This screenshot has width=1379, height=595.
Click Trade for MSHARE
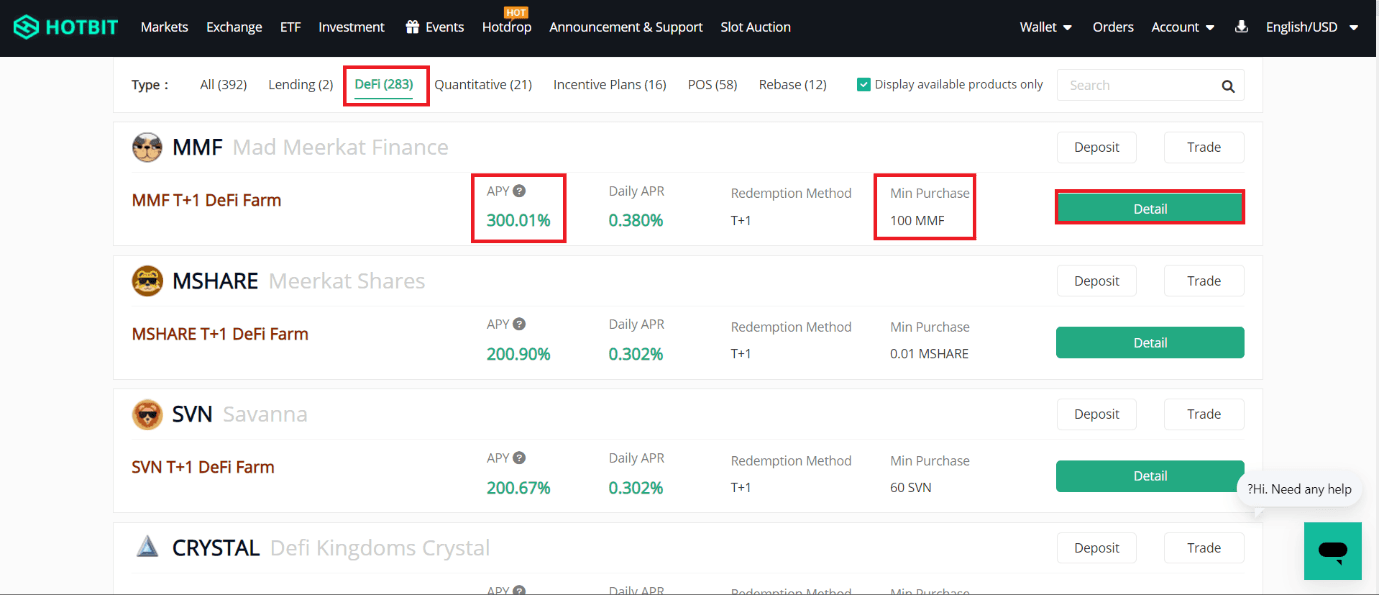1204,281
